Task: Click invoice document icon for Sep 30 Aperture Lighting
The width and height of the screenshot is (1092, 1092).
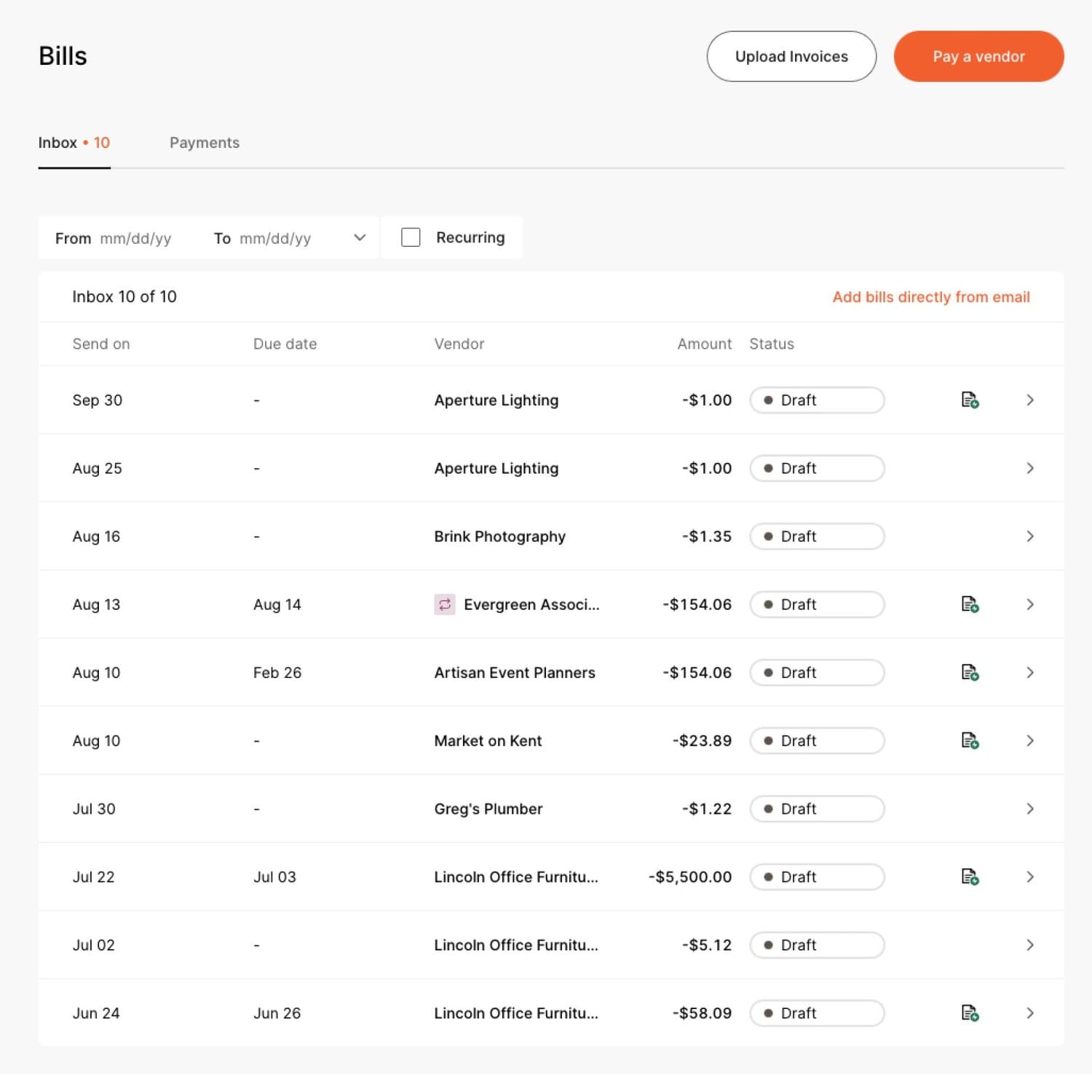Action: coord(970,400)
